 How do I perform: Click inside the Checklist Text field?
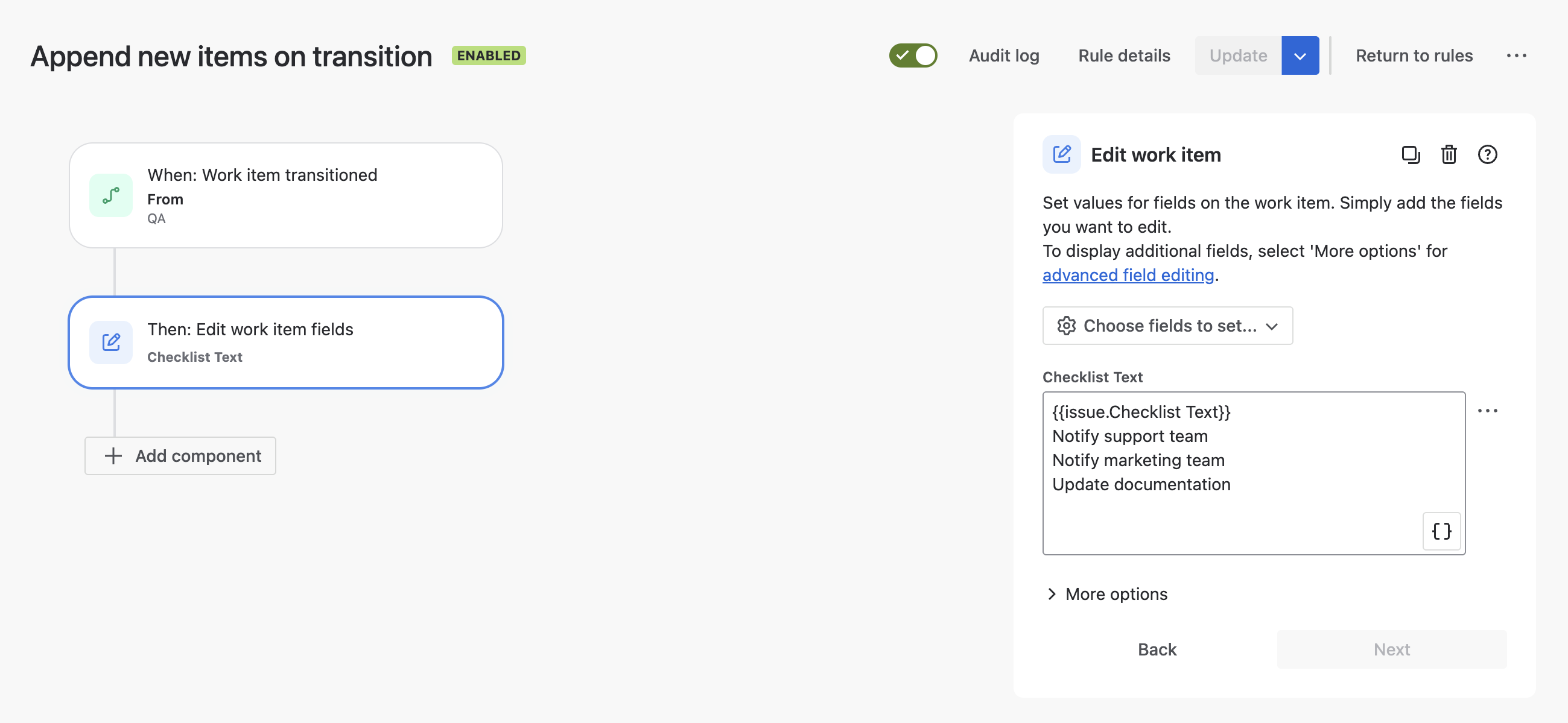[x=1230, y=472]
